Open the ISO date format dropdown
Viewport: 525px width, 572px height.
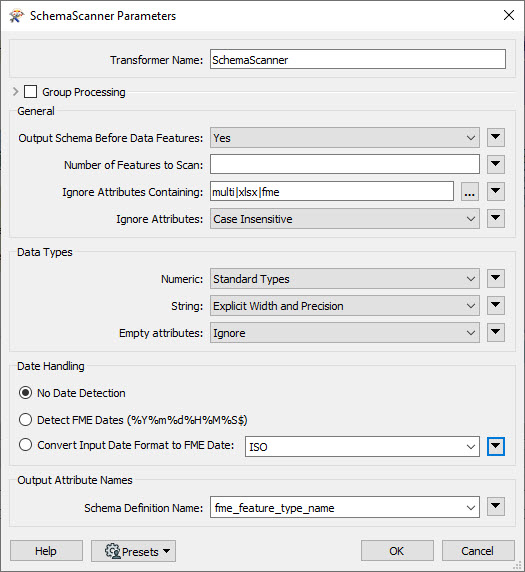tap(362, 447)
